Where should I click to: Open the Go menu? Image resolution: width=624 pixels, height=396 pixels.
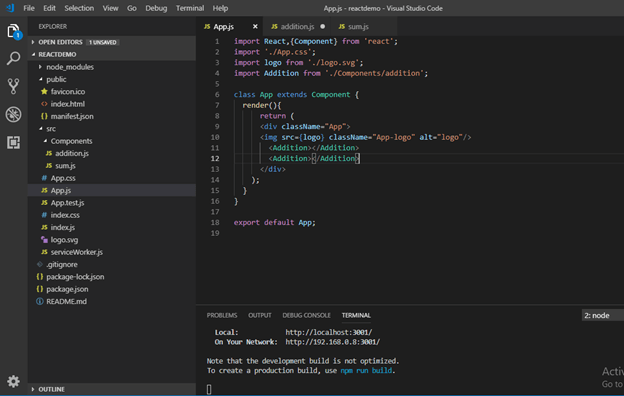tap(132, 8)
